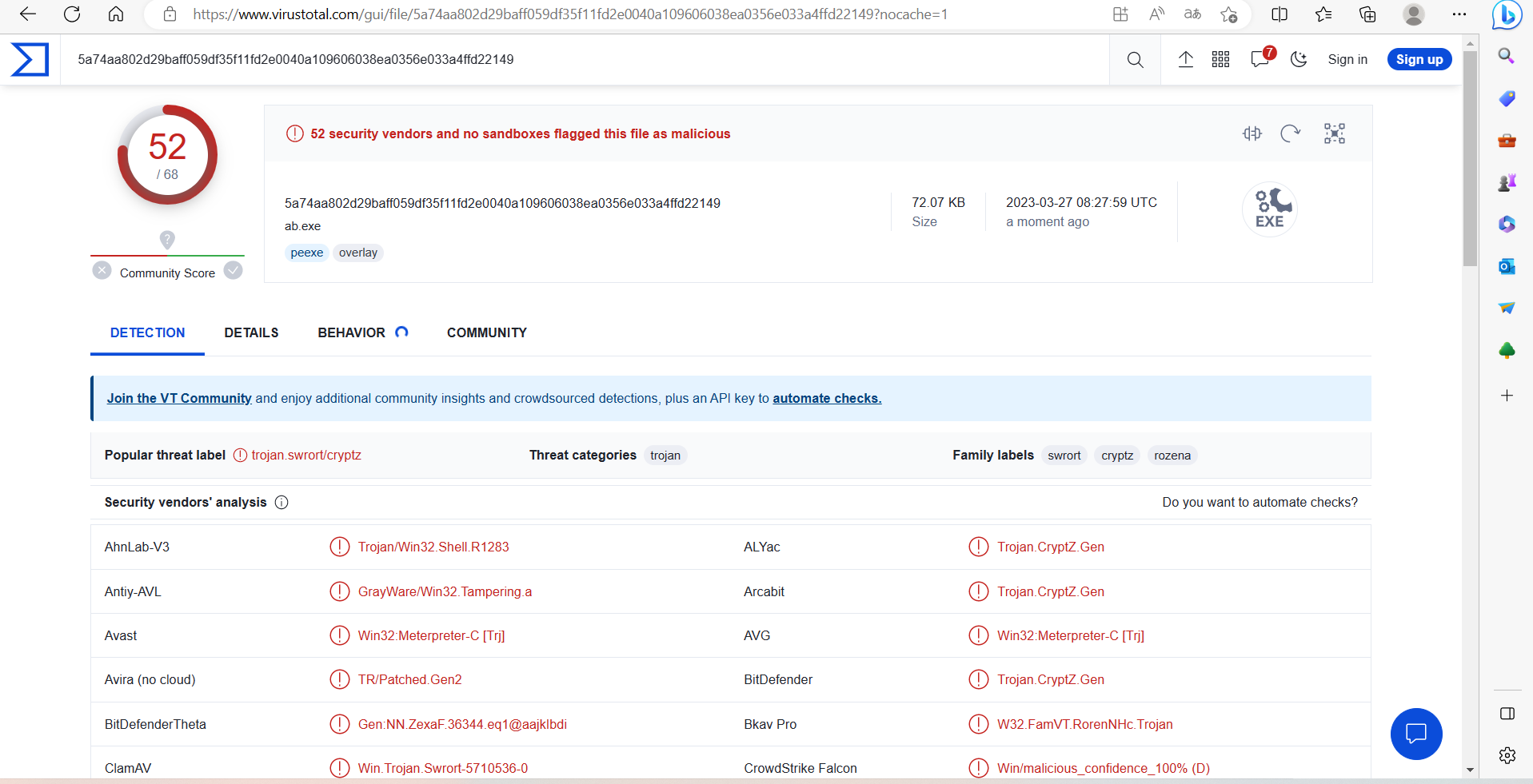Open the chat support bubble

(x=1416, y=734)
